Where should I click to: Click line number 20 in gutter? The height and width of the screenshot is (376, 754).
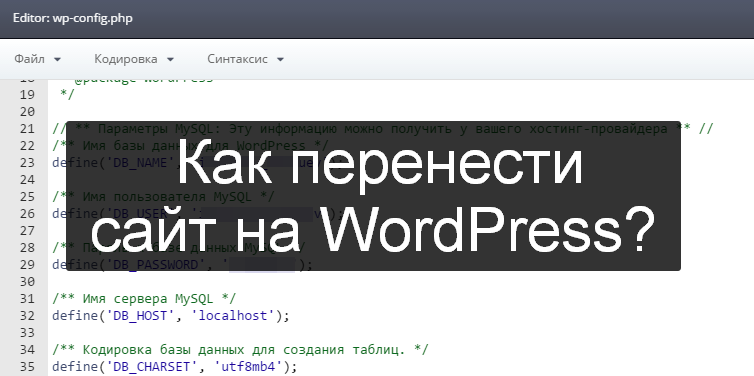click(x=27, y=112)
